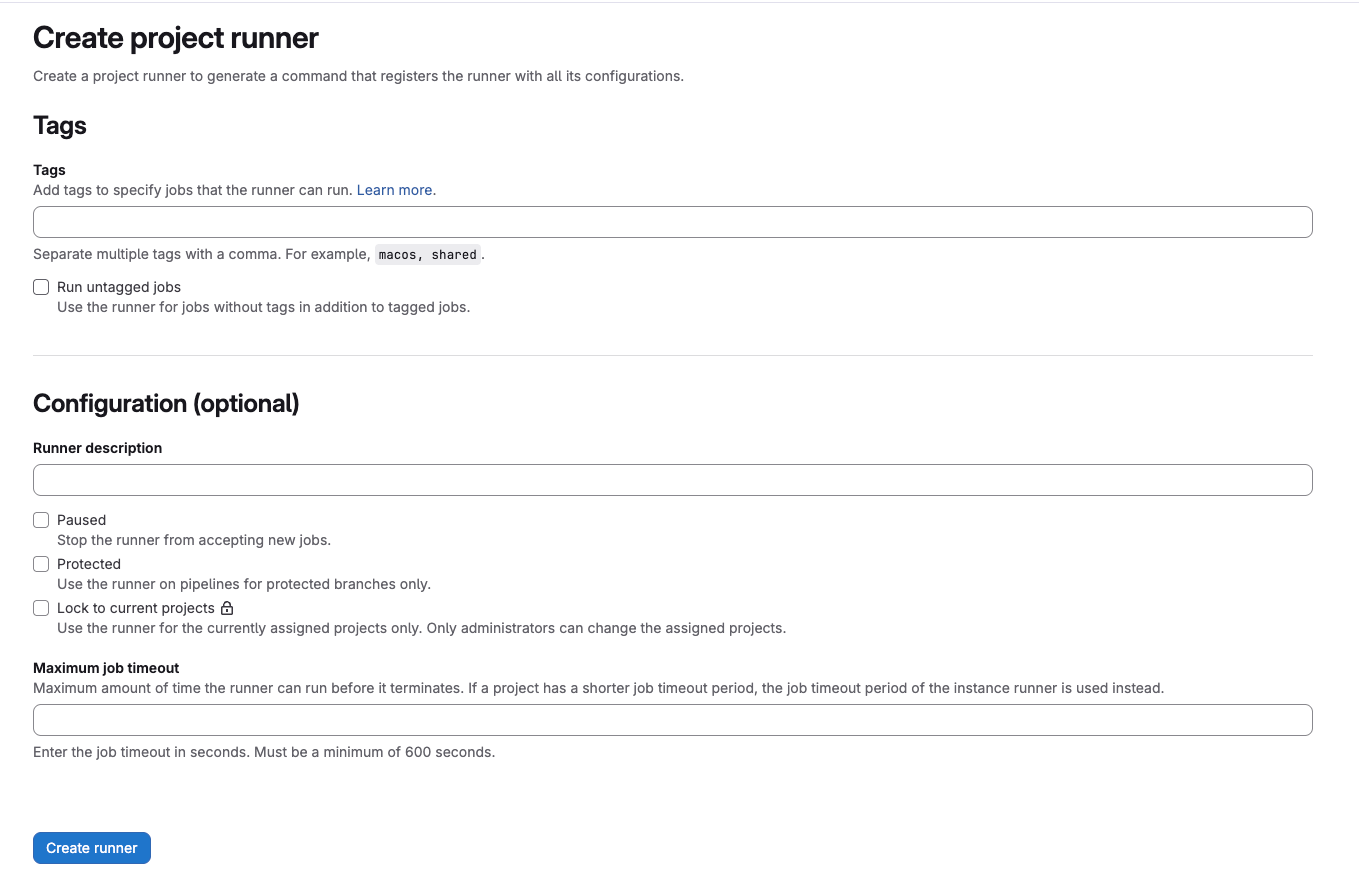Select the Maximum job timeout field
Image resolution: width=1359 pixels, height=880 pixels.
[x=673, y=720]
